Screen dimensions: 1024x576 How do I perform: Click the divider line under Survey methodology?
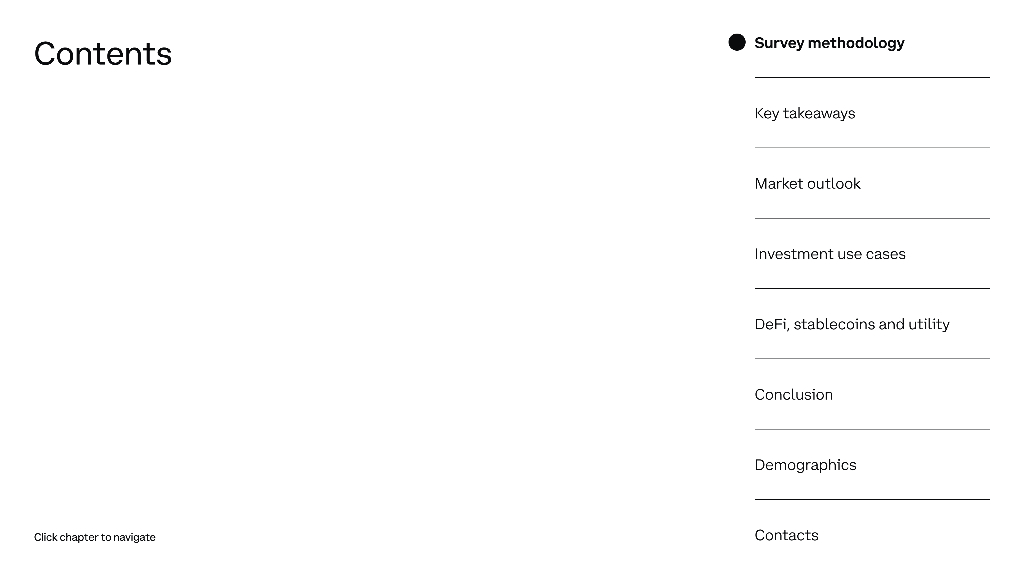(872, 77)
